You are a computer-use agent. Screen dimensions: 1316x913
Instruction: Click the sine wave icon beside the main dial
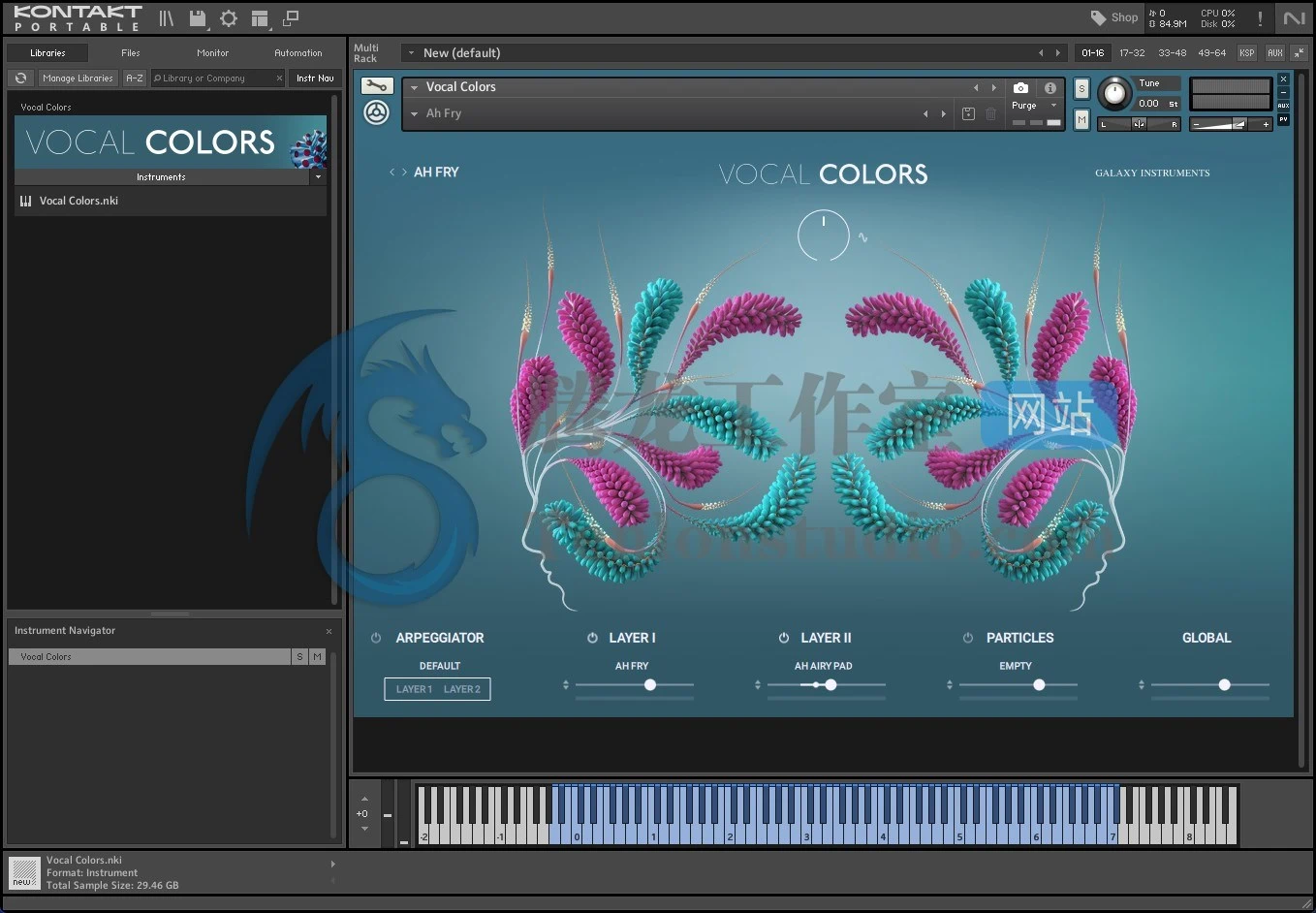tap(862, 236)
